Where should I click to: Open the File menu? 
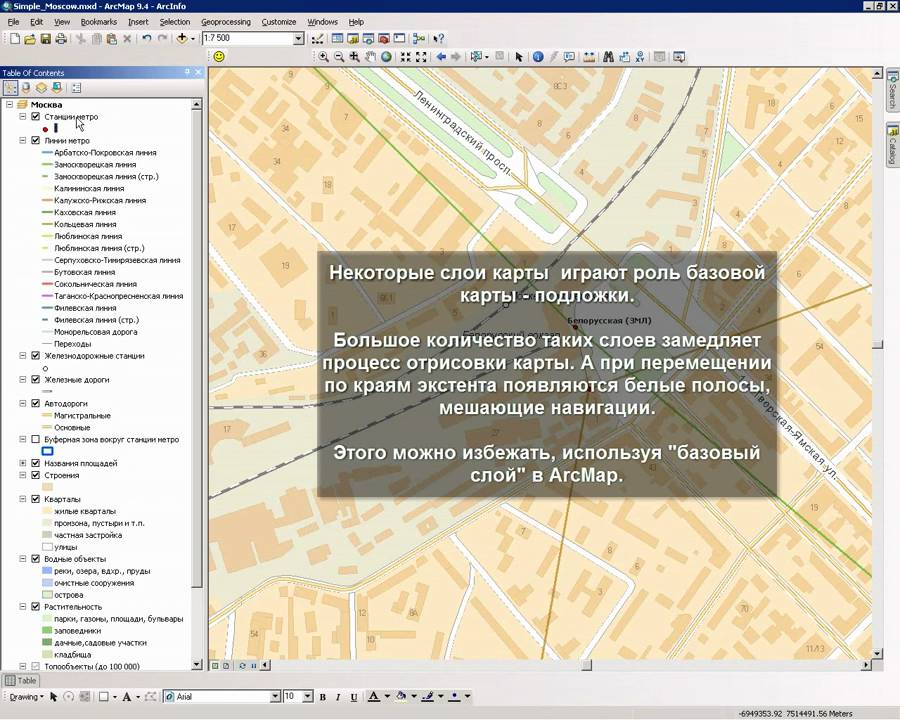coord(14,22)
